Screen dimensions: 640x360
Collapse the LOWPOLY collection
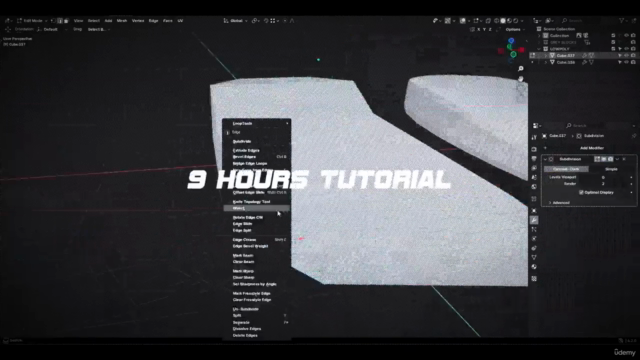tap(539, 49)
